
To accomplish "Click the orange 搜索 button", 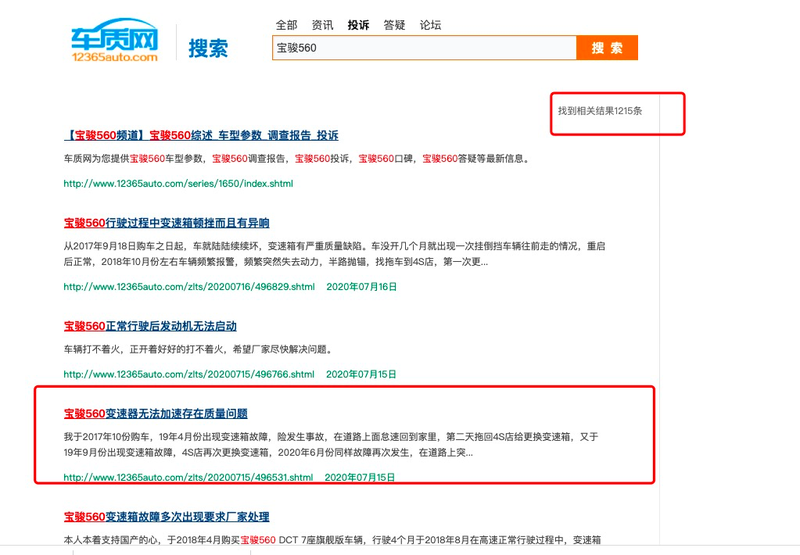I will 607,48.
